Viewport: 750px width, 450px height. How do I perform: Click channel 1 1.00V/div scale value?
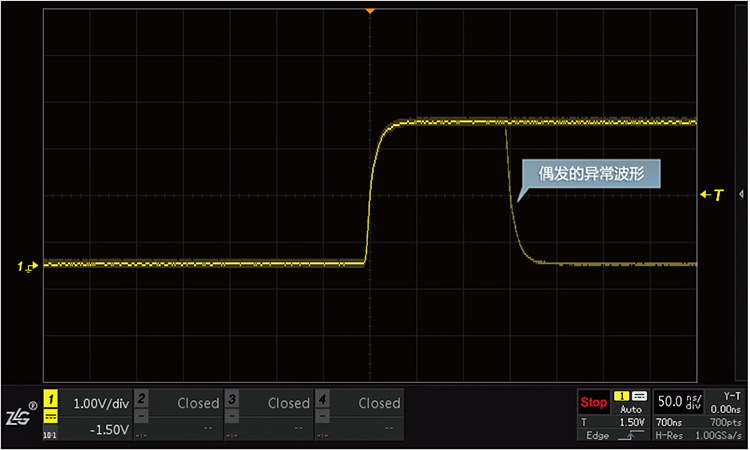pos(101,404)
